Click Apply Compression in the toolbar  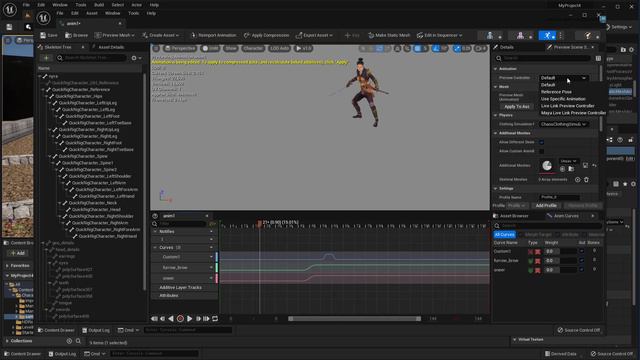(x=267, y=36)
